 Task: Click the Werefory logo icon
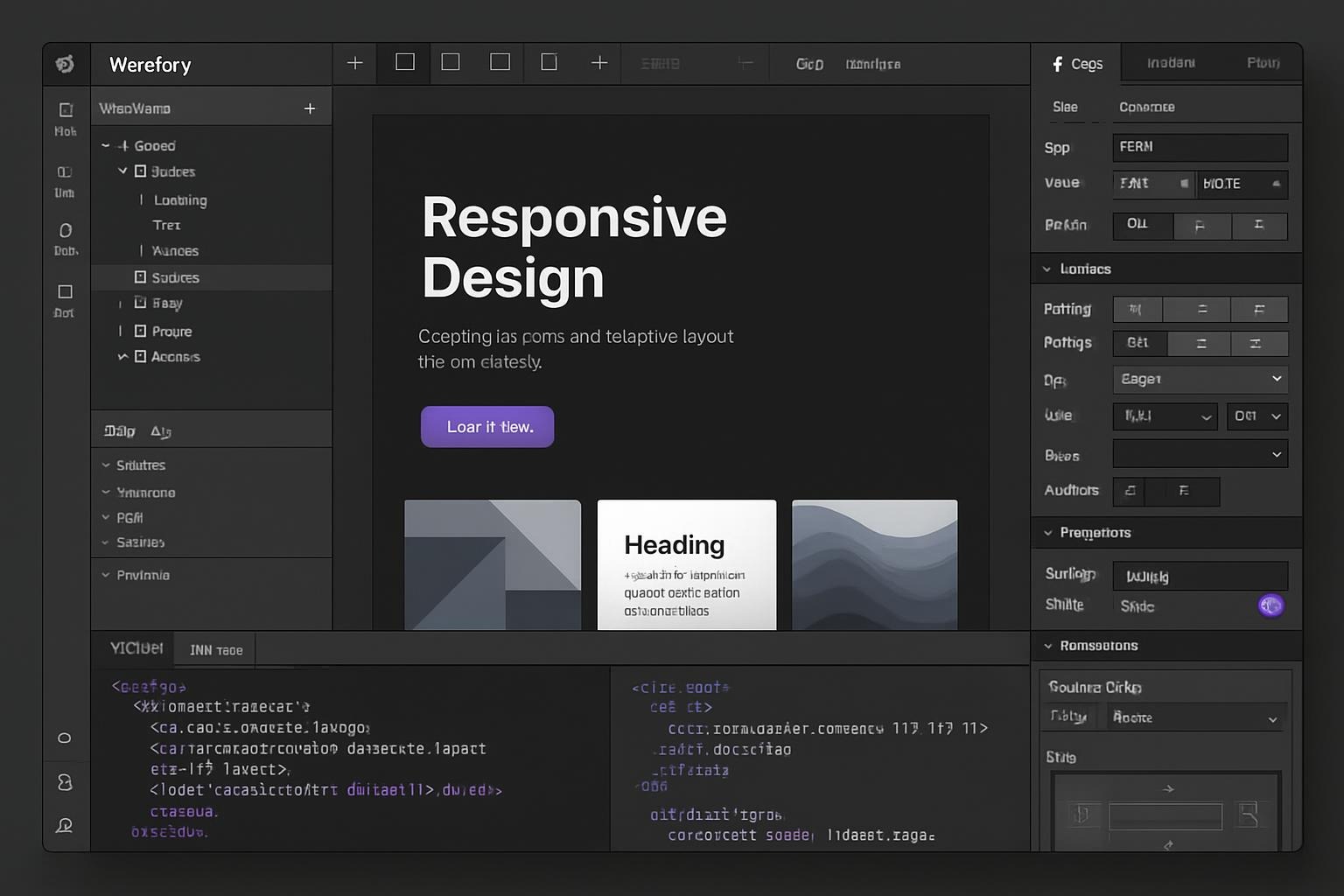coord(65,64)
